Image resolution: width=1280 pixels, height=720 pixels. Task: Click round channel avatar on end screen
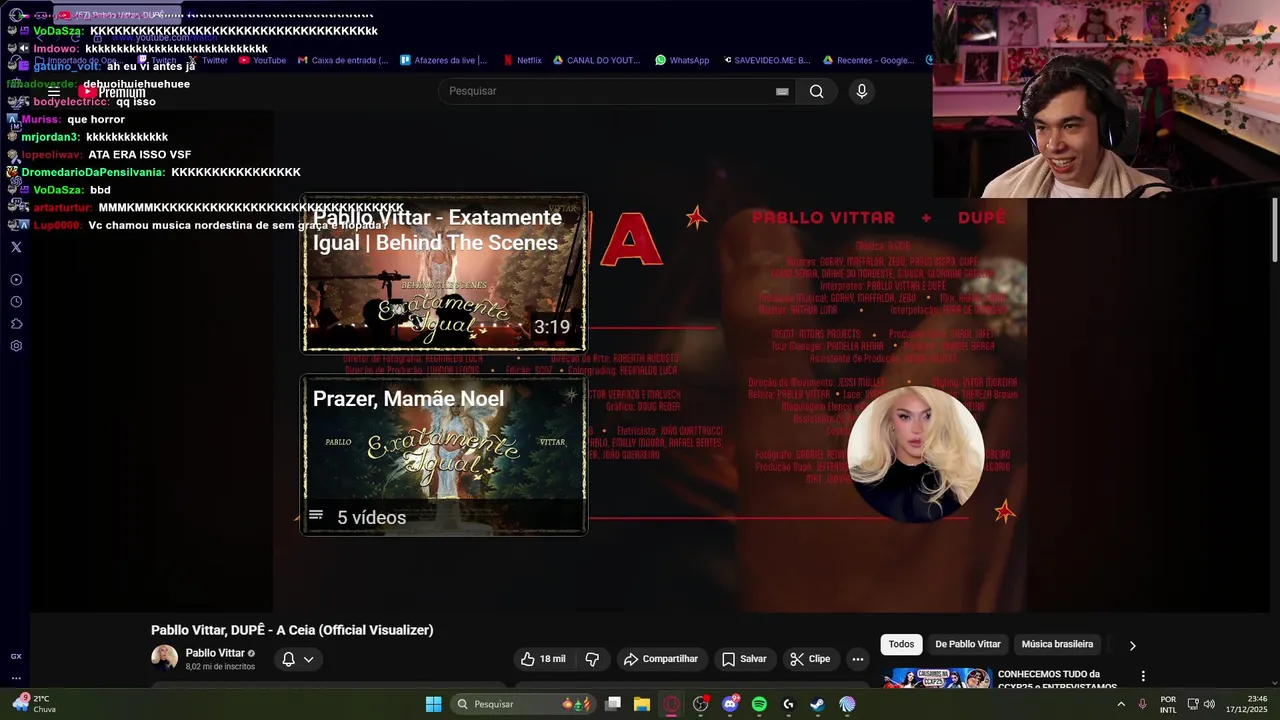(915, 455)
